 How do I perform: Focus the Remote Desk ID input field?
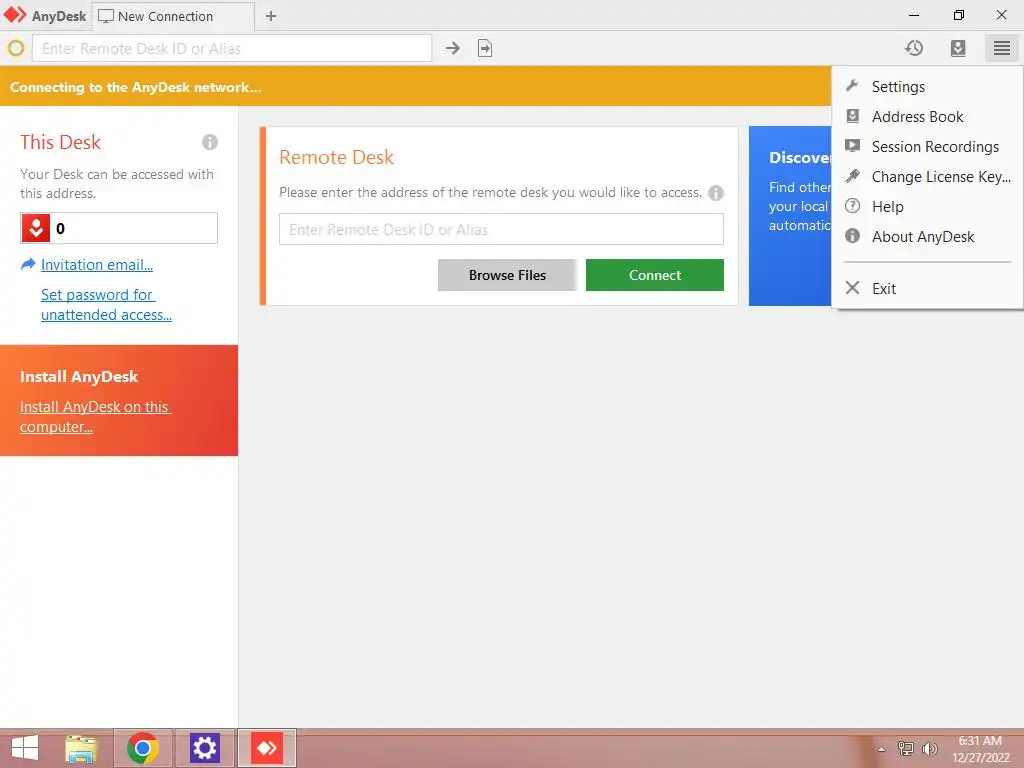(x=501, y=229)
